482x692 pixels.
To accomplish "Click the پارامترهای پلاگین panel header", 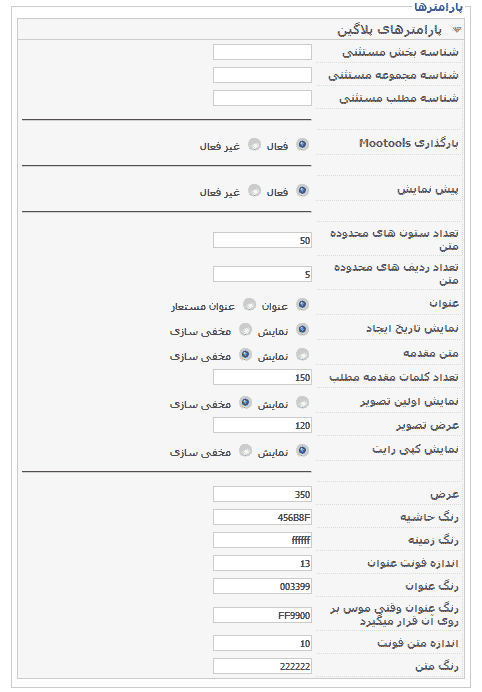I will [241, 30].
